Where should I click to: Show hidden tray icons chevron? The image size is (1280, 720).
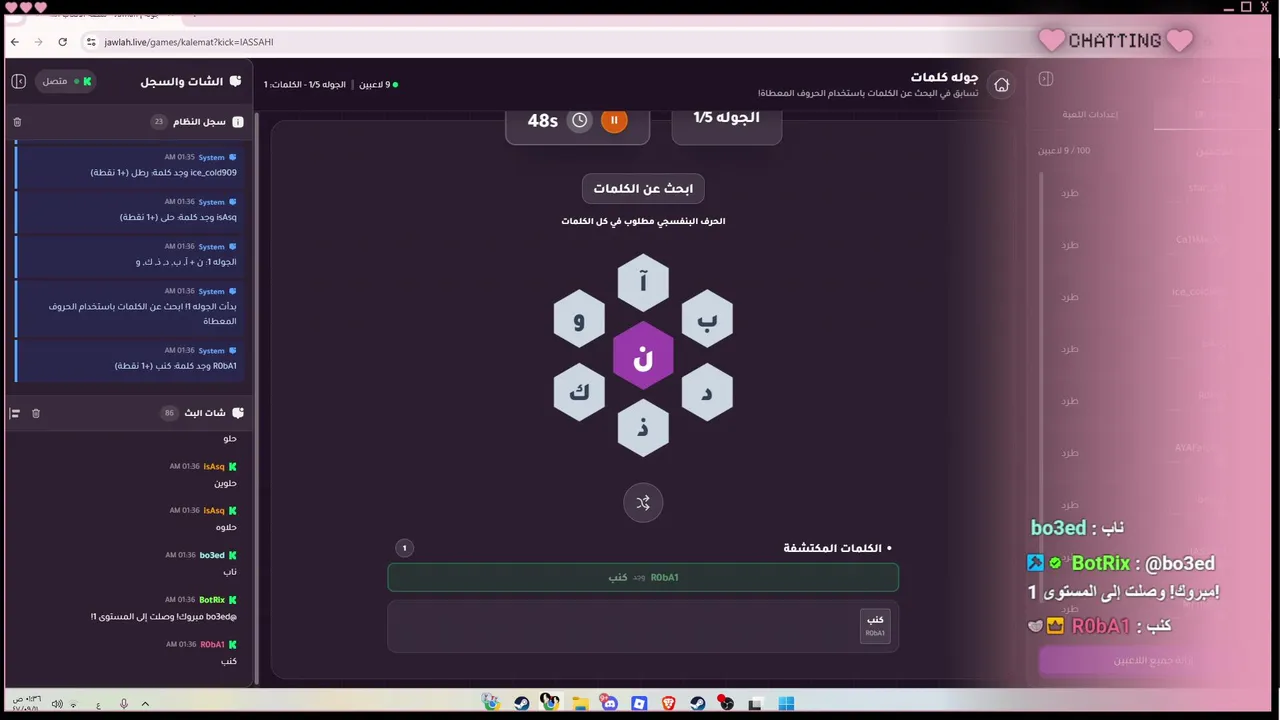[145, 704]
